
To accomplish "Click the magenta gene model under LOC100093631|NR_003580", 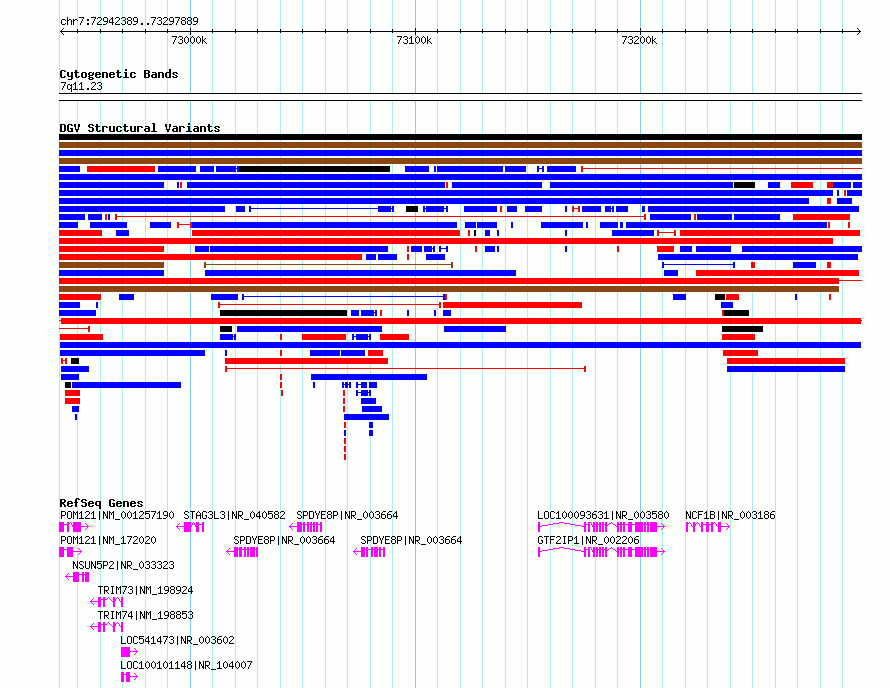I will coord(601,527).
